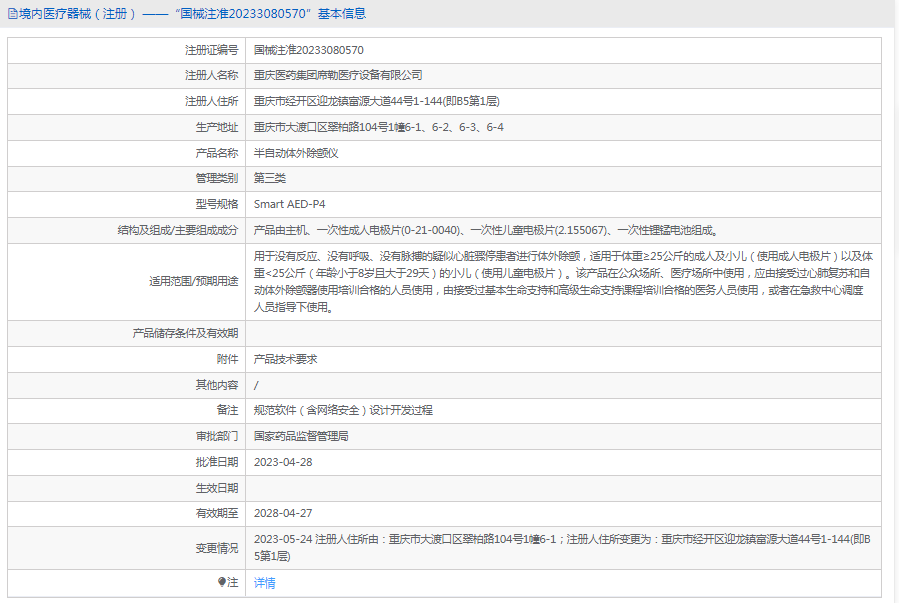Select registration number 国械注准20233080570 in the table

[308, 50]
